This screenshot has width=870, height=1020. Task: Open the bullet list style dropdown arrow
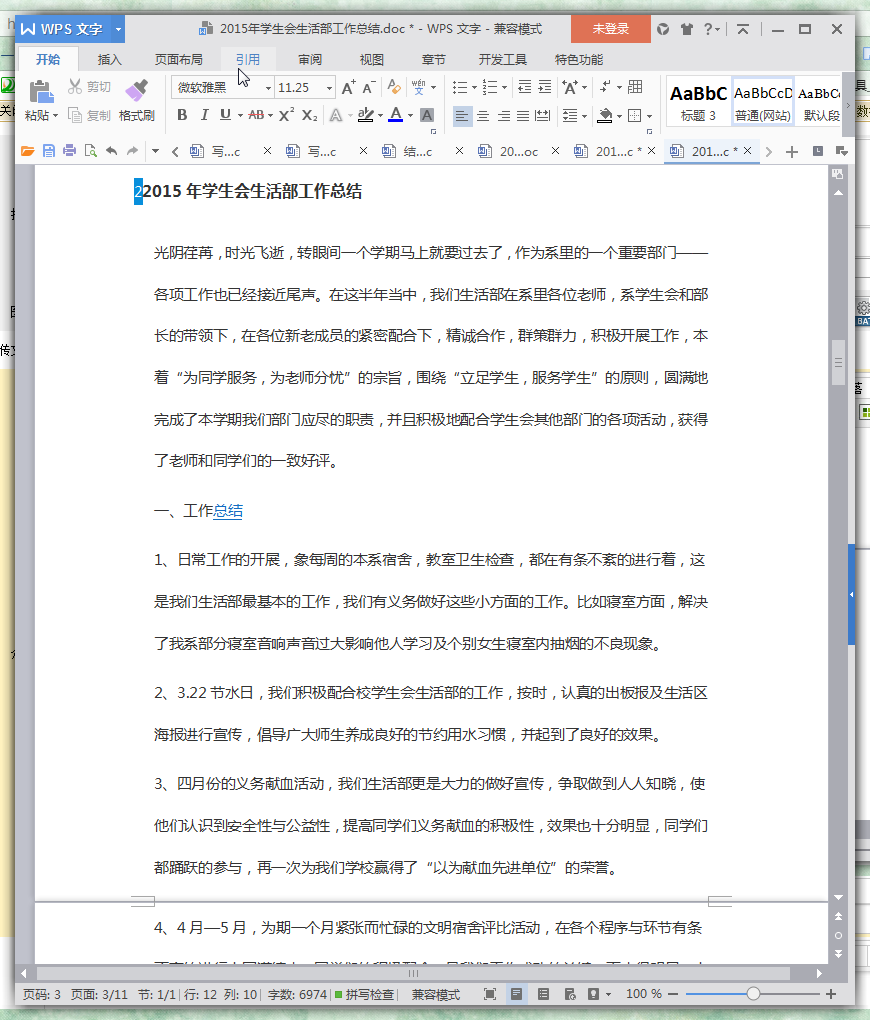[x=474, y=88]
